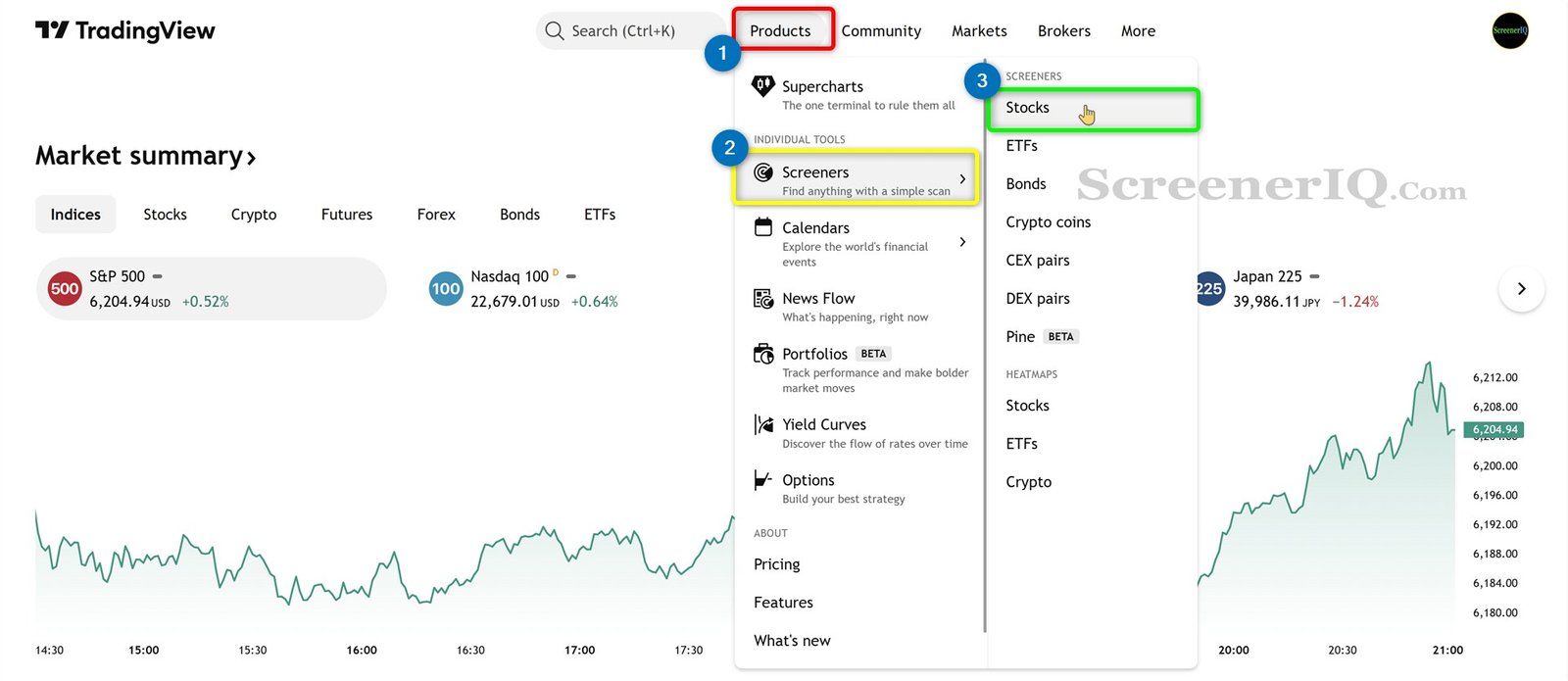The height and width of the screenshot is (681, 1568).
Task: Open the user profile avatar
Action: pos(1510,30)
